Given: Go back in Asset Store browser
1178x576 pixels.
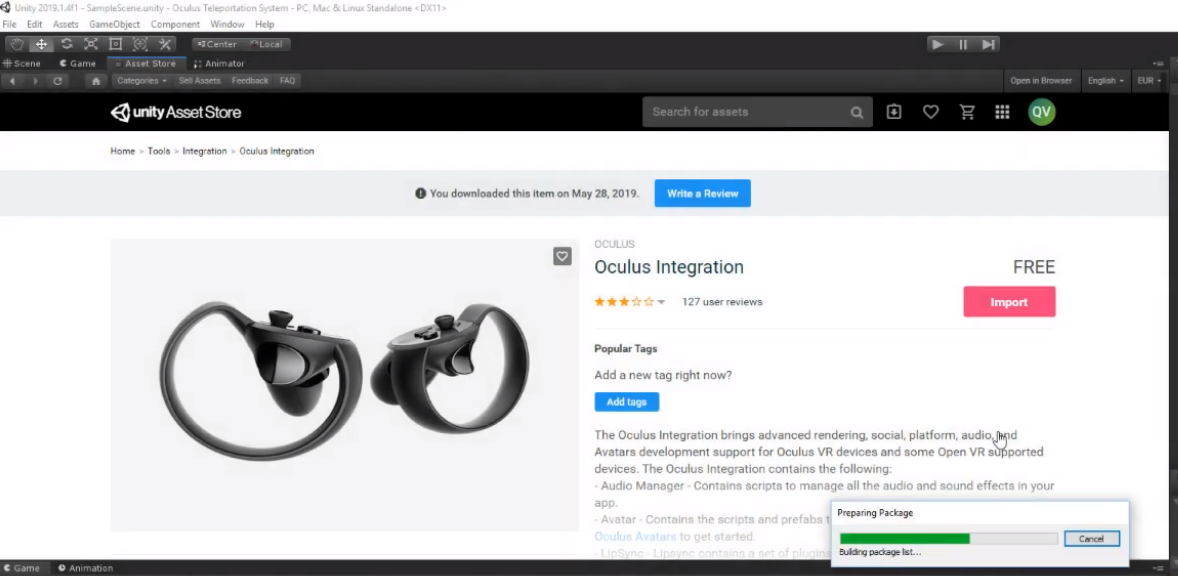Looking at the screenshot, I should (13, 80).
